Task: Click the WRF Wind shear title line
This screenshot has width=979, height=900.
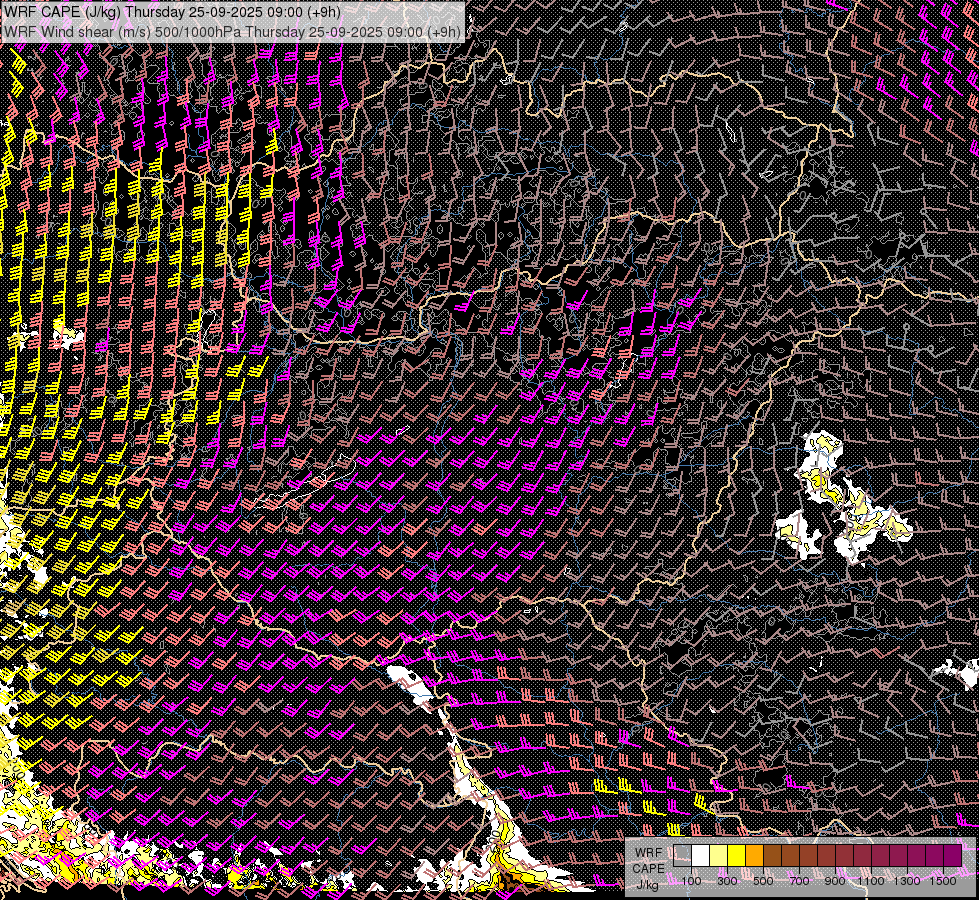Action: (x=232, y=31)
